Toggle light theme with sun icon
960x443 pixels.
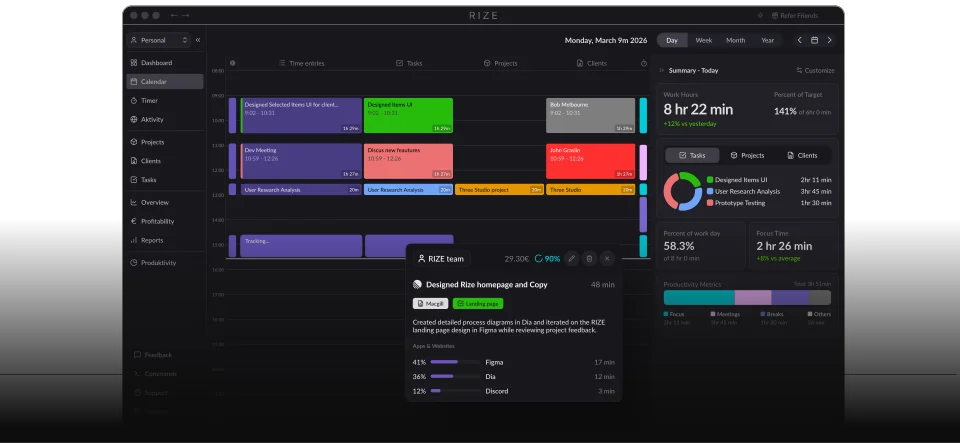tap(759, 16)
